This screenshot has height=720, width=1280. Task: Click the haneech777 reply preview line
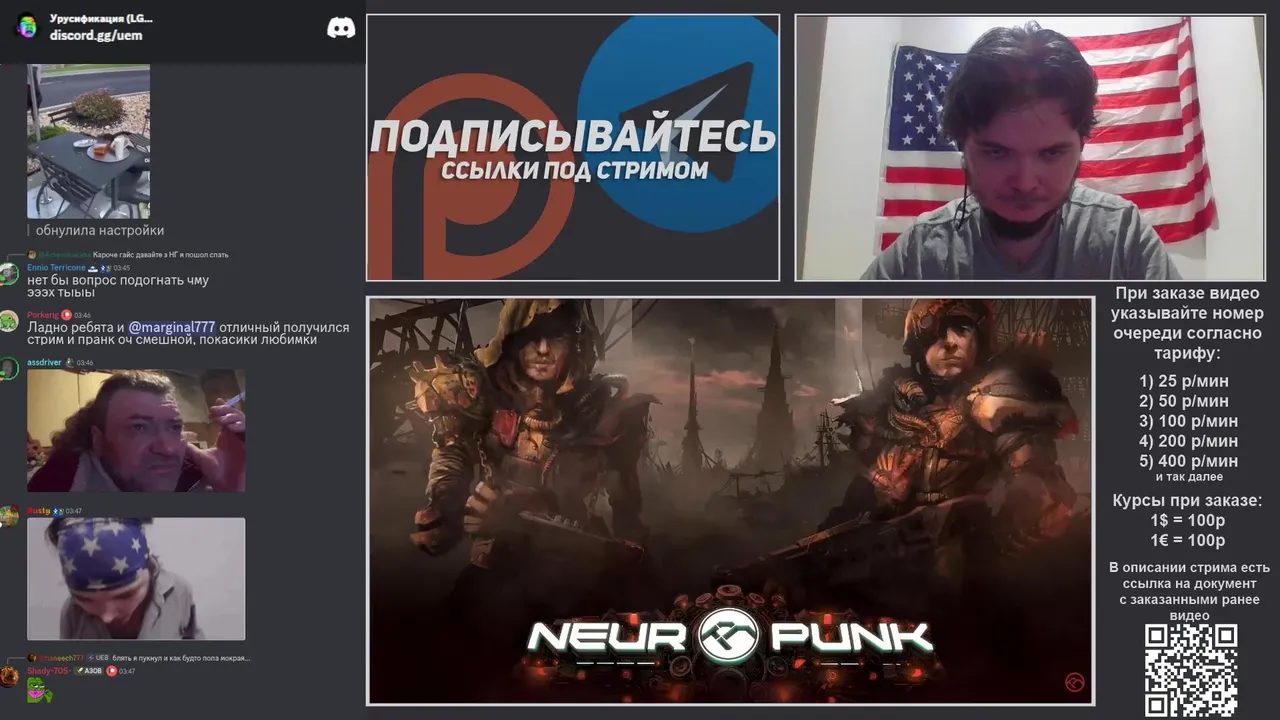(x=138, y=657)
